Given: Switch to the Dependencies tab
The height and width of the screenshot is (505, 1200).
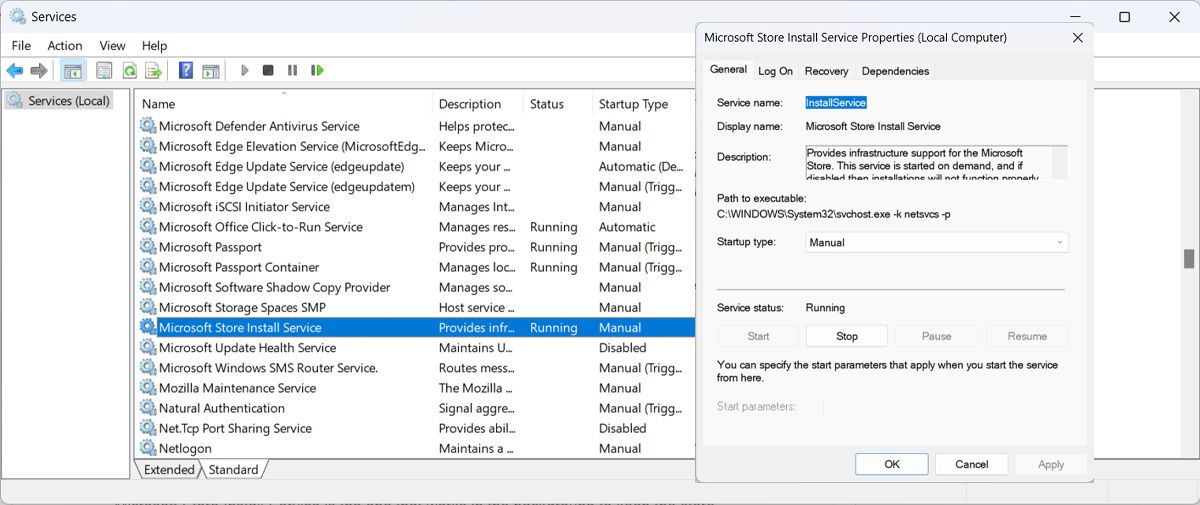Looking at the screenshot, I should 895,71.
